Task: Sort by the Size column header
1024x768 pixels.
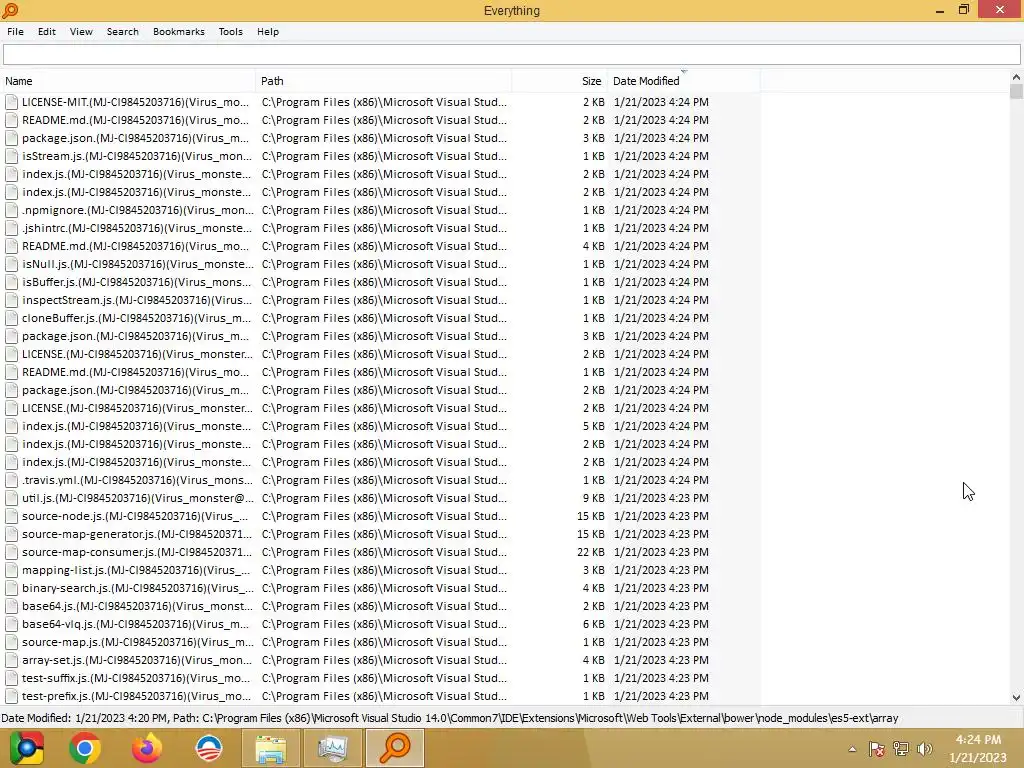Action: tap(560, 81)
